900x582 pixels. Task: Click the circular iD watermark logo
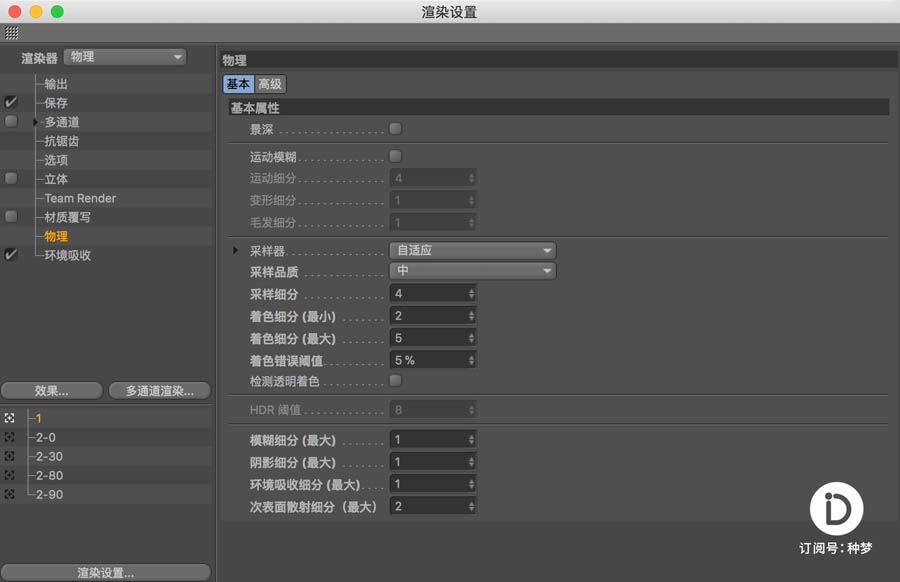[x=836, y=511]
